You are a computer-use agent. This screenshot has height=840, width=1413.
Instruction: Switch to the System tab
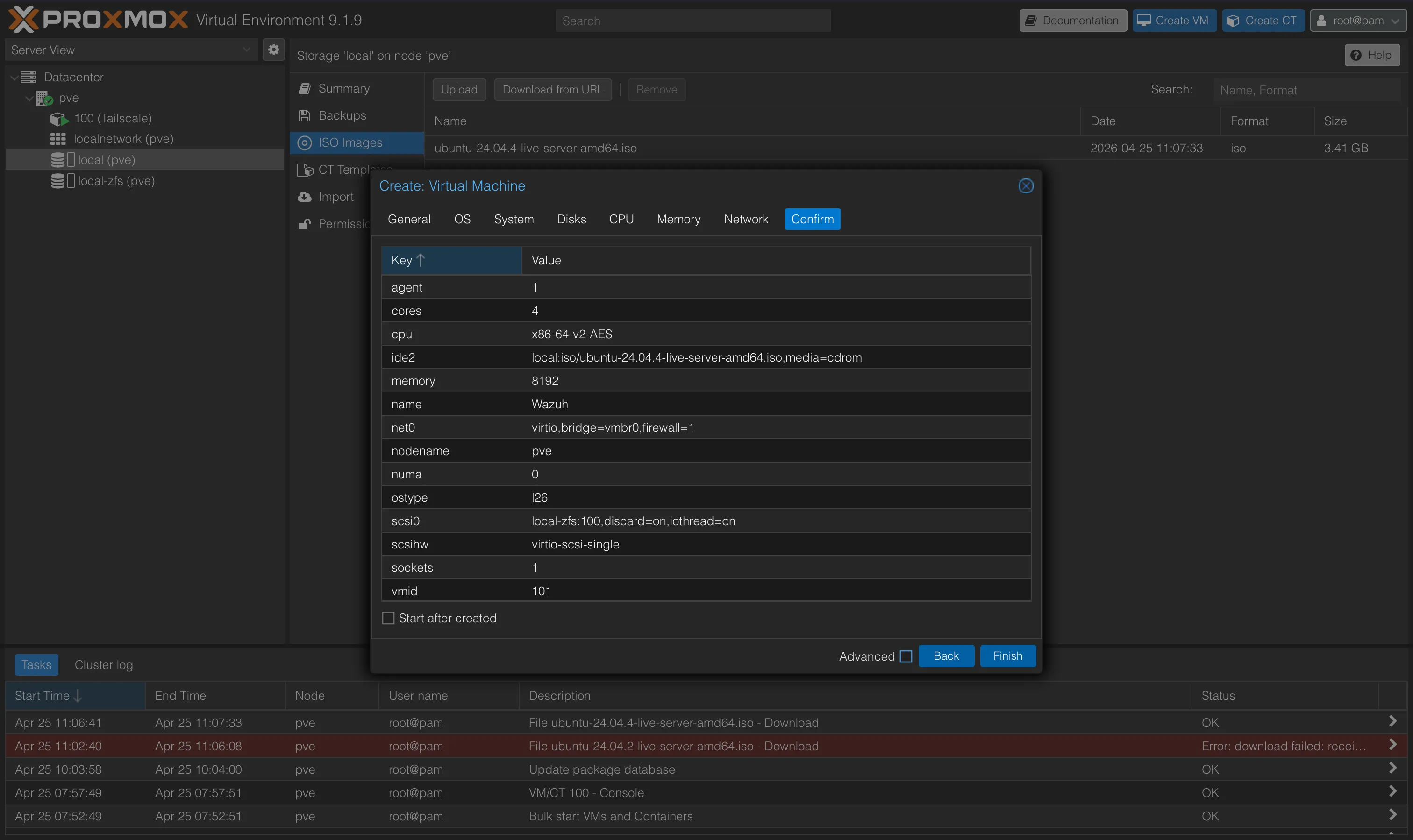tap(514, 219)
